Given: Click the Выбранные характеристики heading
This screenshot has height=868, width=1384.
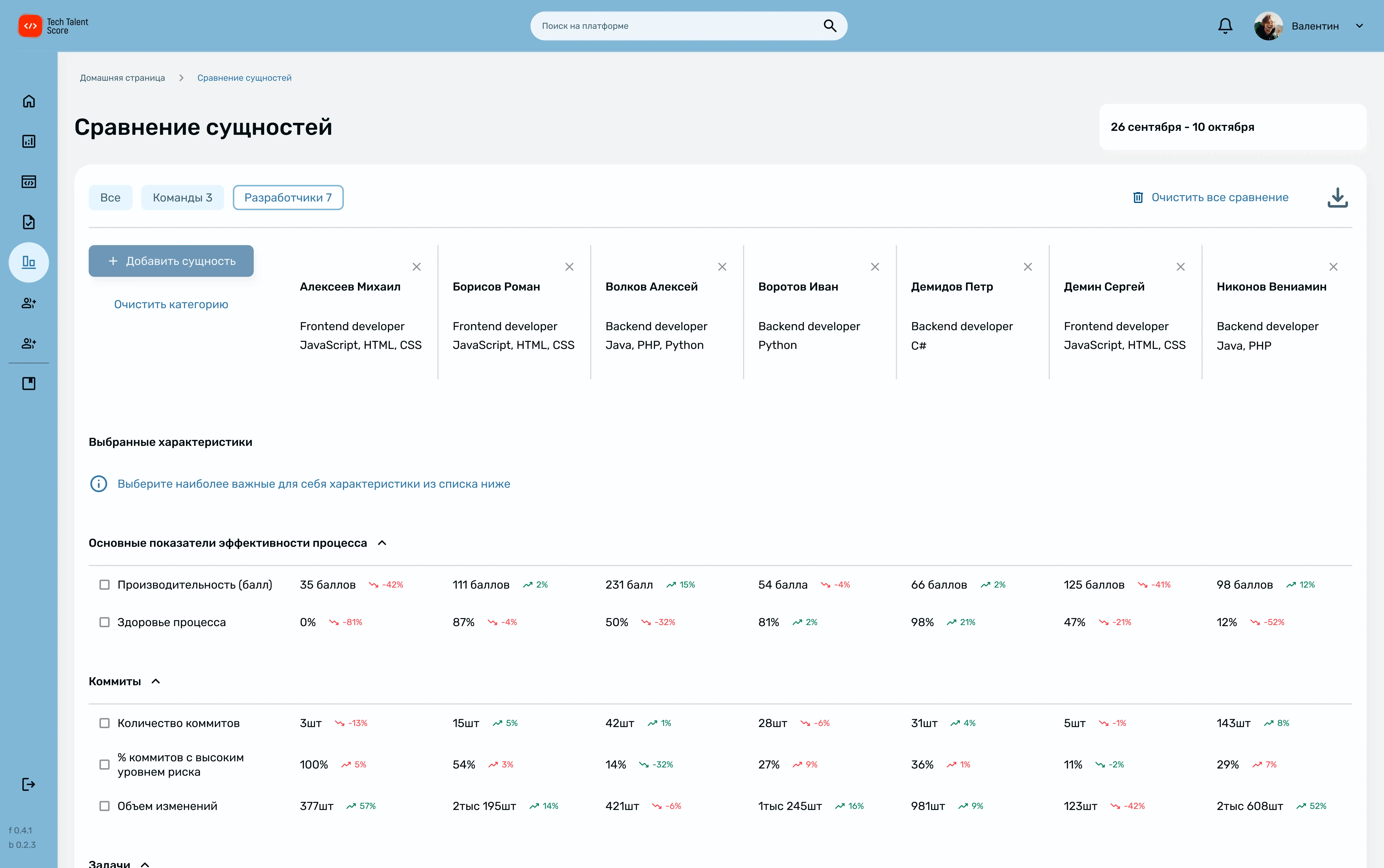Looking at the screenshot, I should pyautogui.click(x=170, y=442).
